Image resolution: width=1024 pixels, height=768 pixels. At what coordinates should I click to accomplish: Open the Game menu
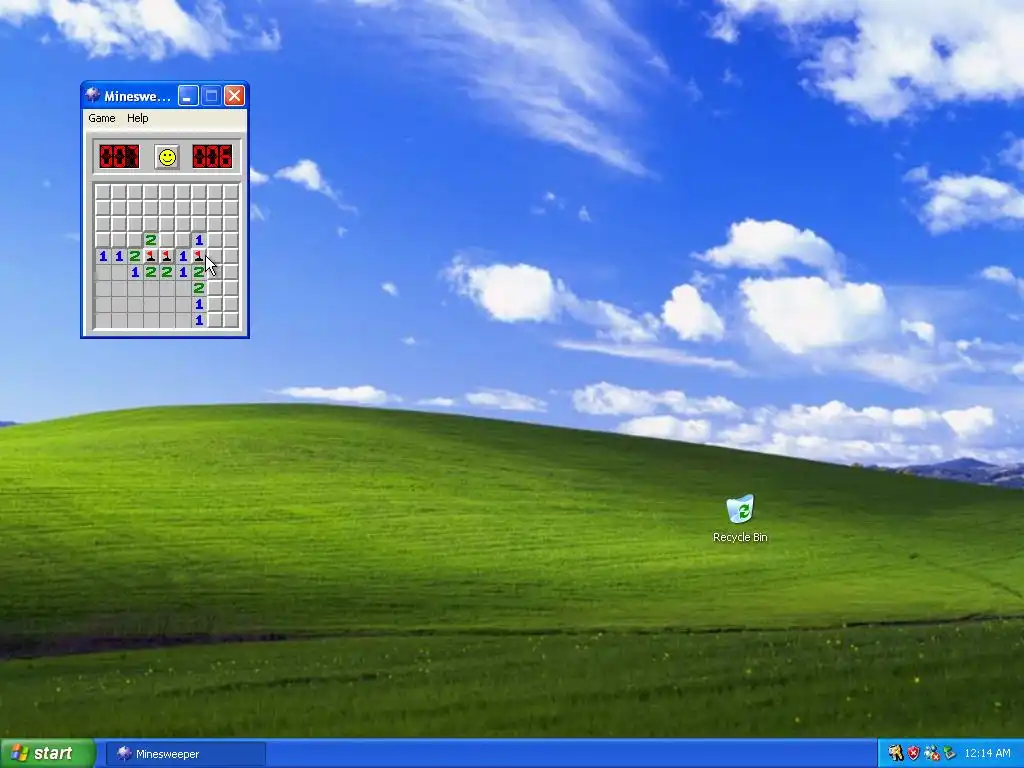[102, 118]
